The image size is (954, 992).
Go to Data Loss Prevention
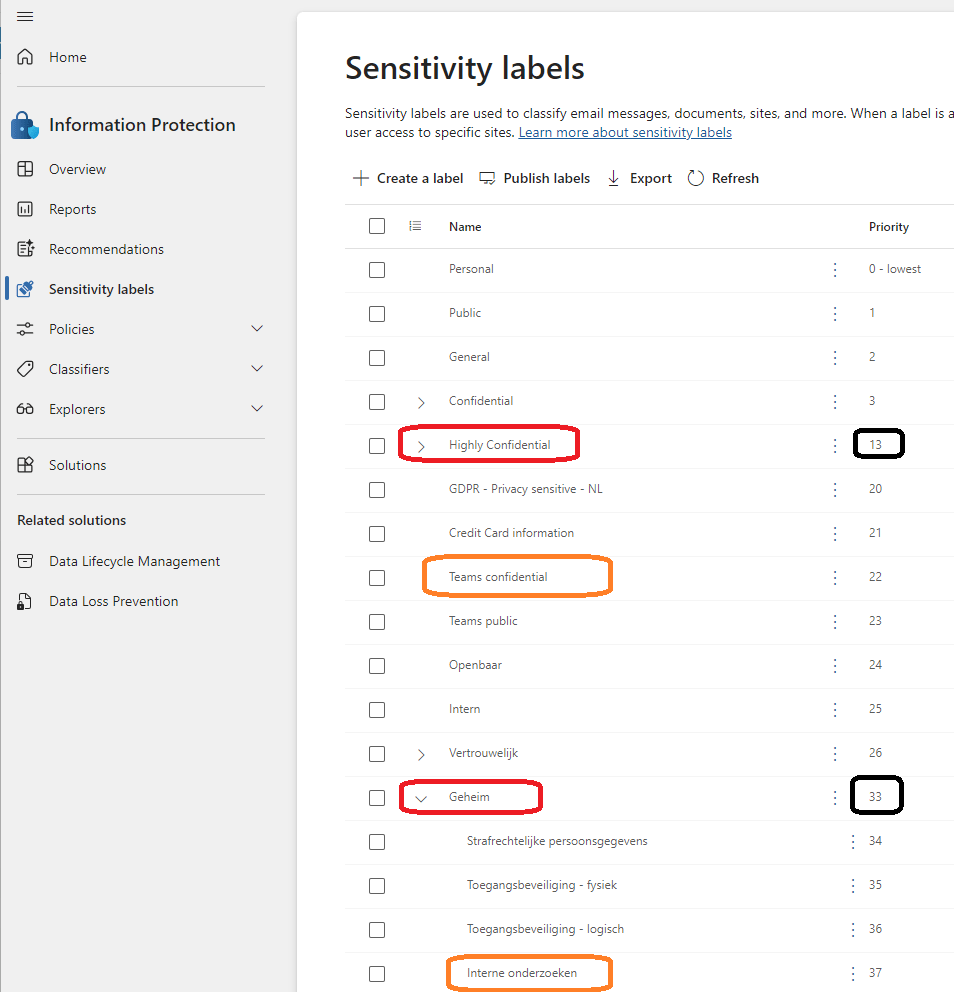click(113, 601)
